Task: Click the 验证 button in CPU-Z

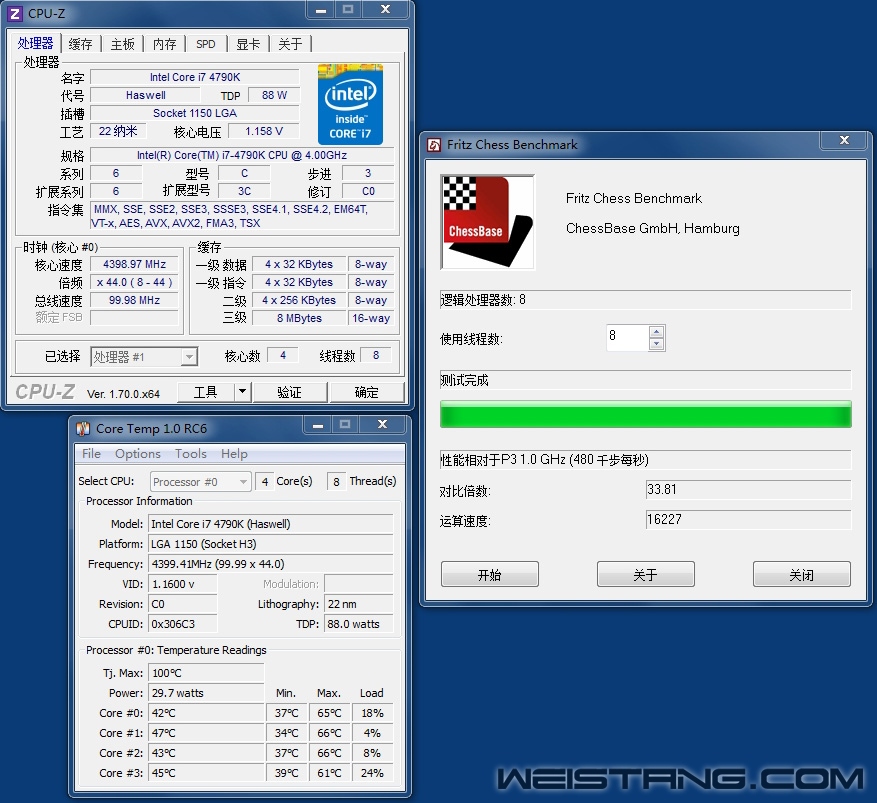Action: click(x=290, y=392)
